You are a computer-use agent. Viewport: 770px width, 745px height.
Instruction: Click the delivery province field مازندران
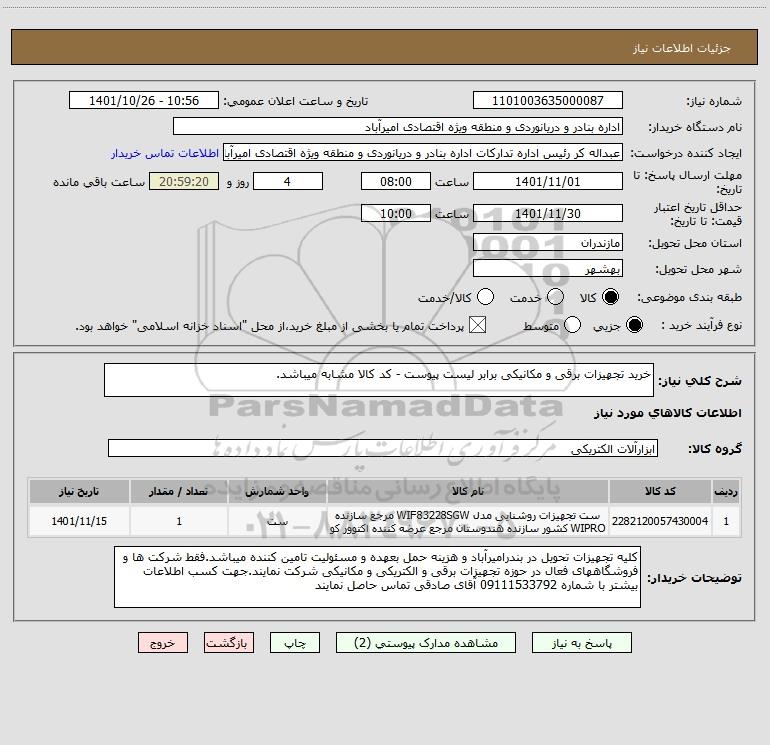point(548,243)
